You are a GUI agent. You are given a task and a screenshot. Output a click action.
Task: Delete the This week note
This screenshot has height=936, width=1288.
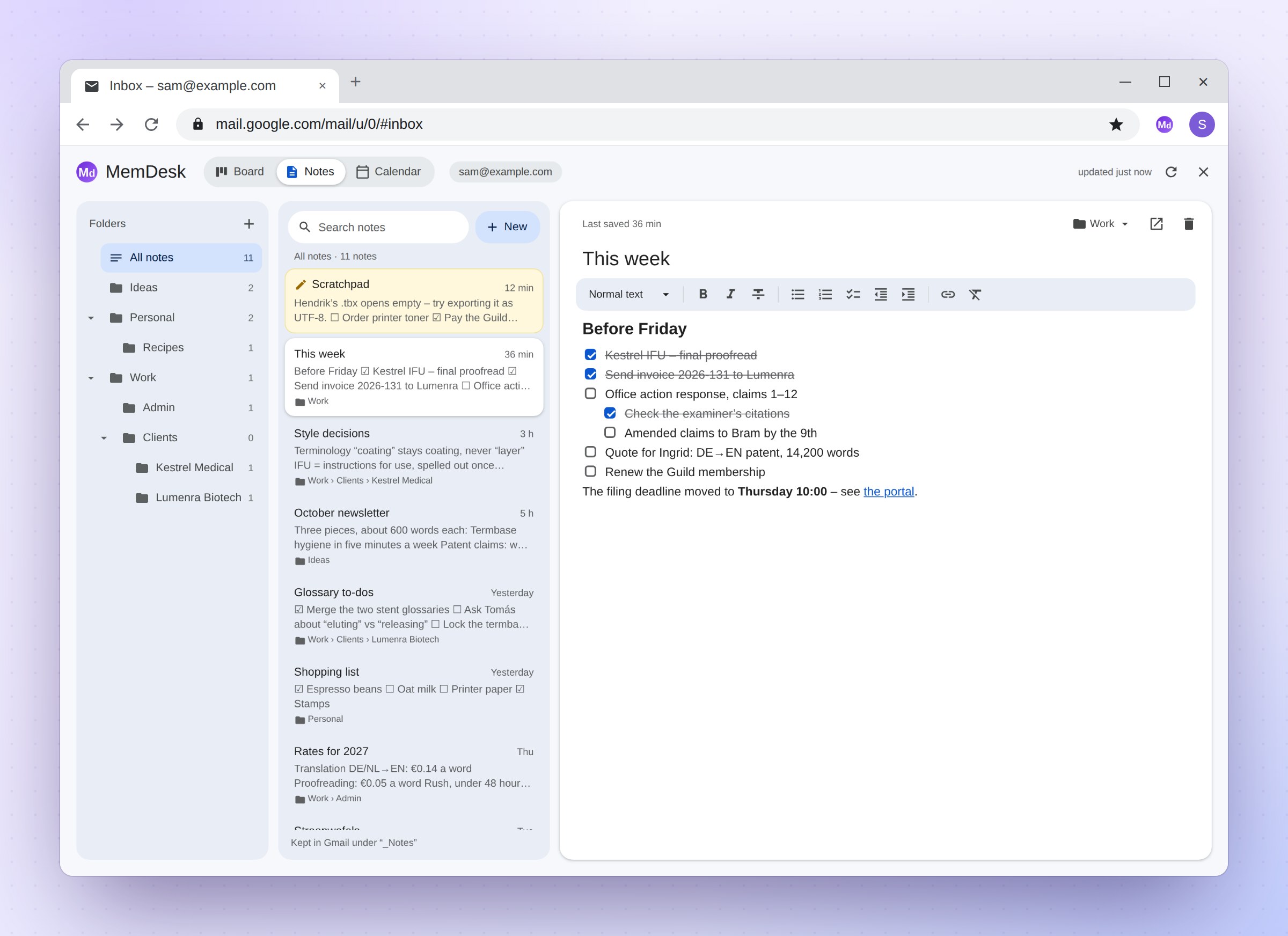pos(1189,224)
